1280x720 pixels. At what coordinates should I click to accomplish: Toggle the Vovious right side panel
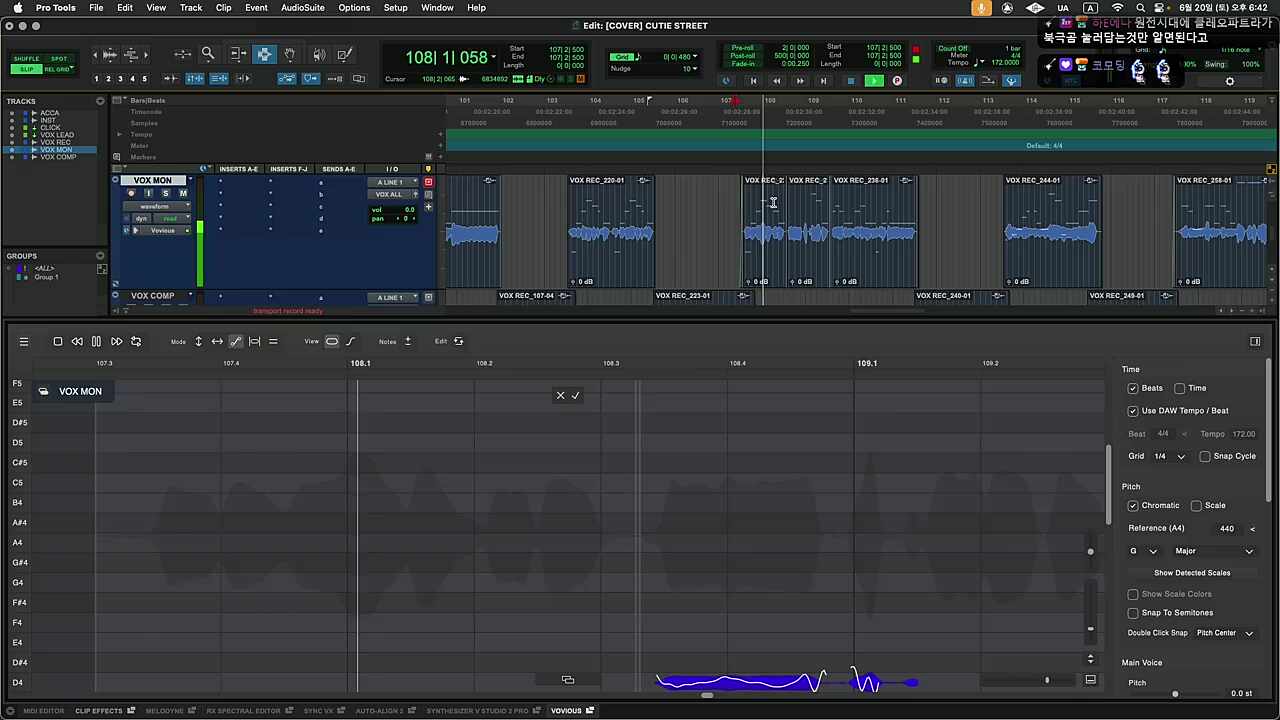1255,342
